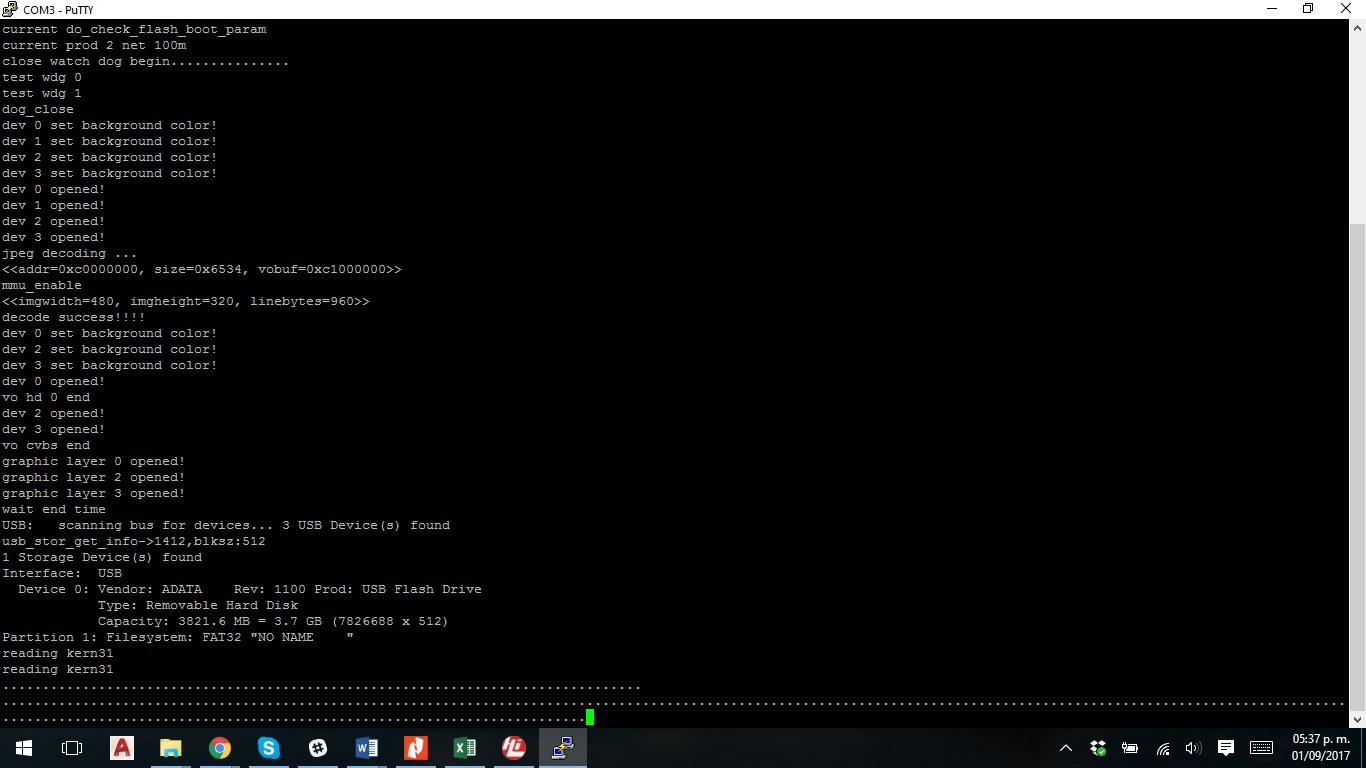Open the clock showing 05:37 p. m.

click(1322, 748)
